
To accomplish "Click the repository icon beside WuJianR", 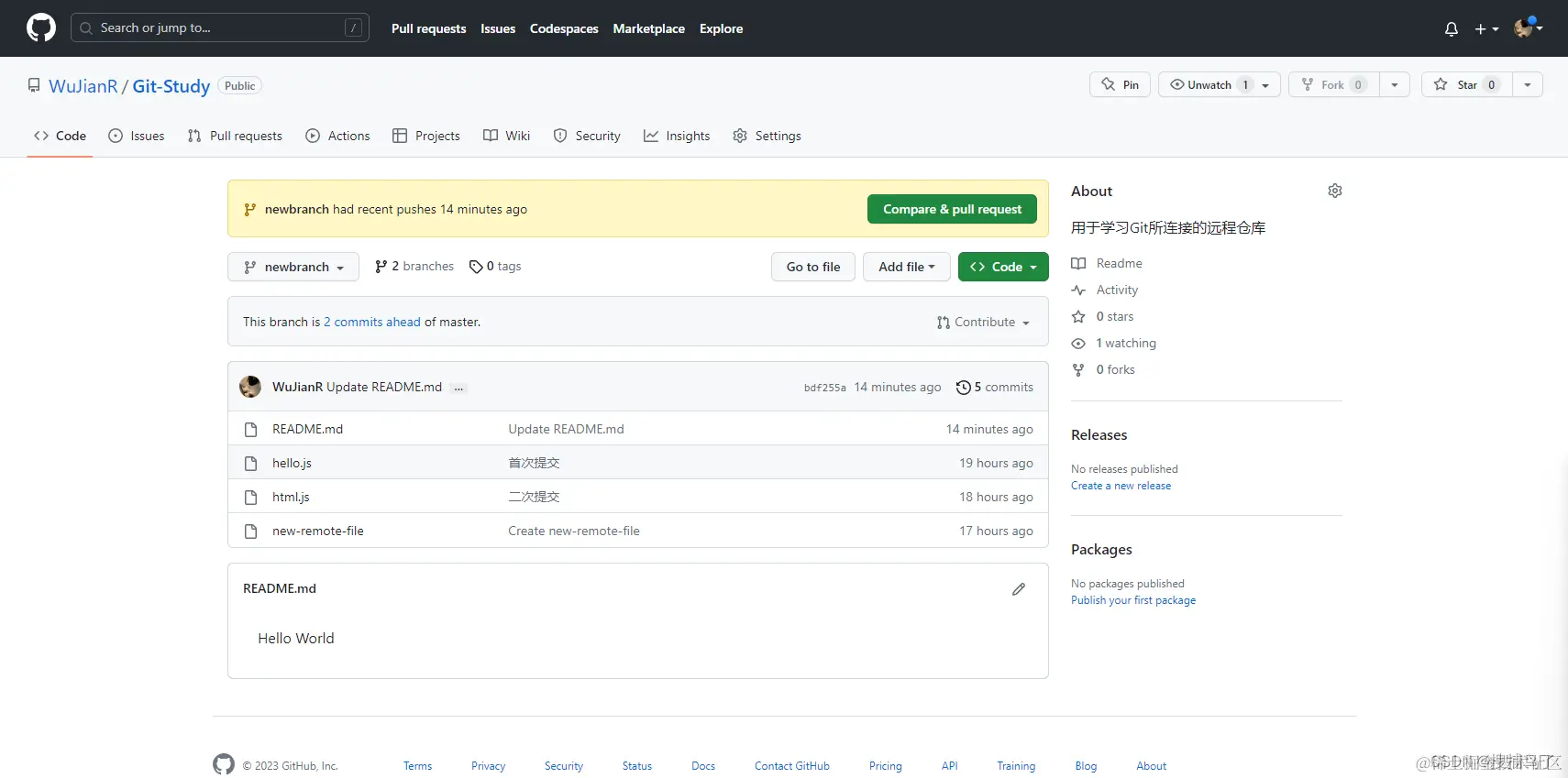I will click(x=34, y=85).
